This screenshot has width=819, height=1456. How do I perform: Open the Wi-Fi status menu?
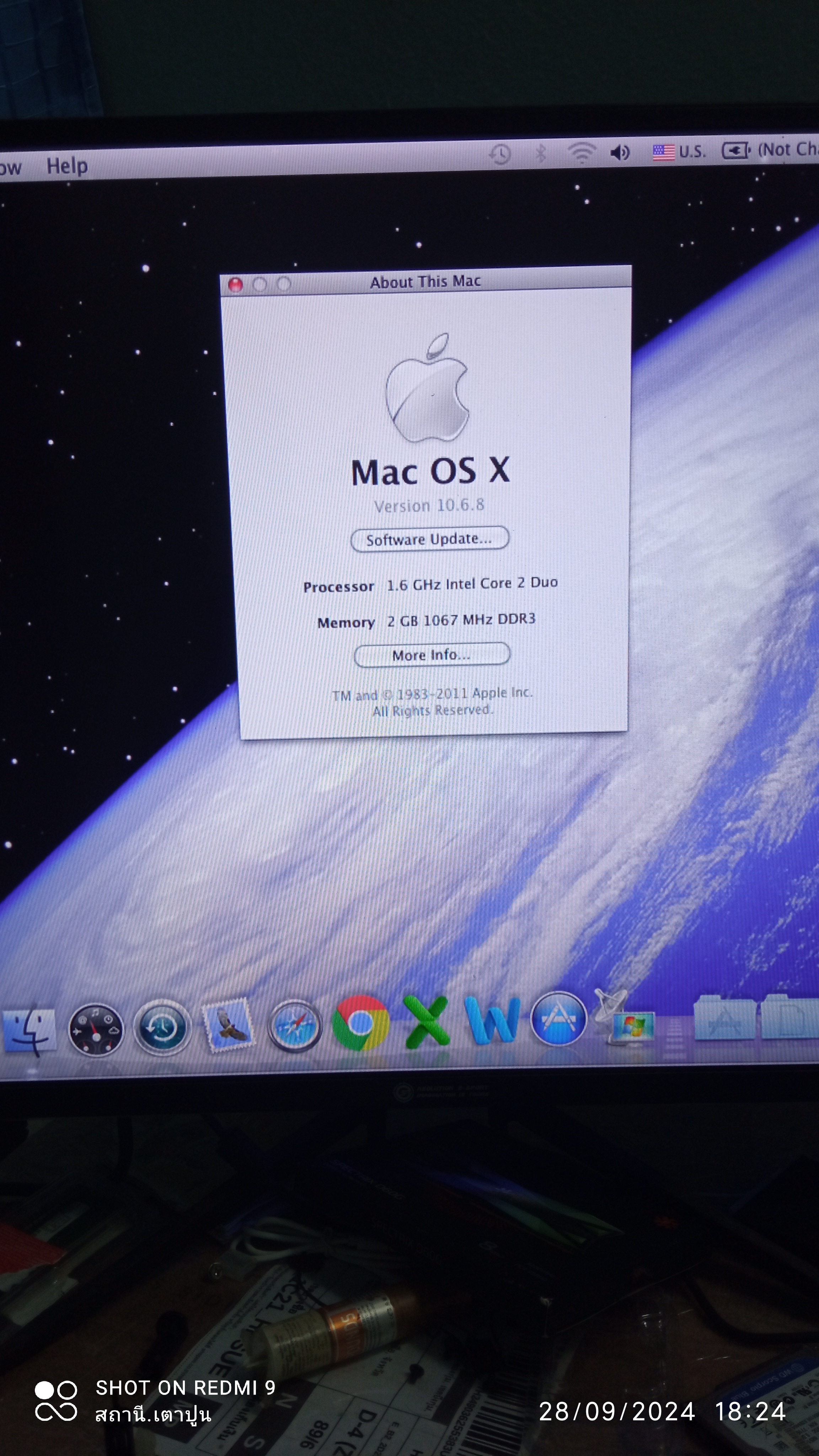tap(581, 152)
